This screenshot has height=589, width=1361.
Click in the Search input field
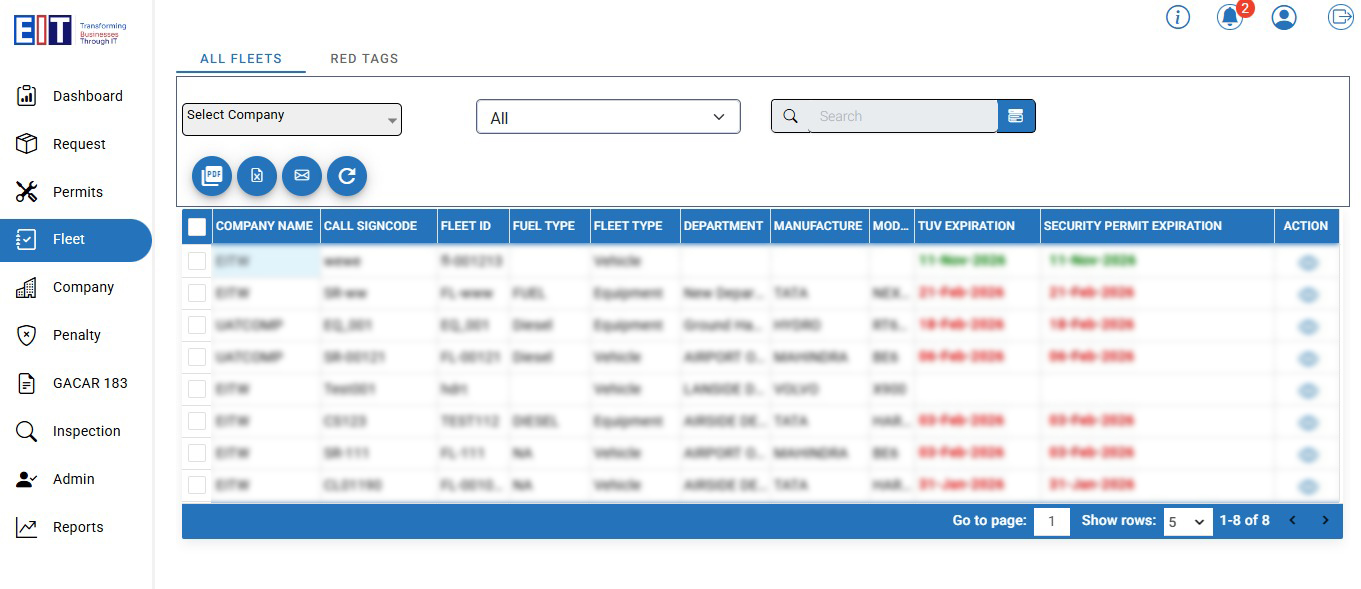click(x=903, y=116)
